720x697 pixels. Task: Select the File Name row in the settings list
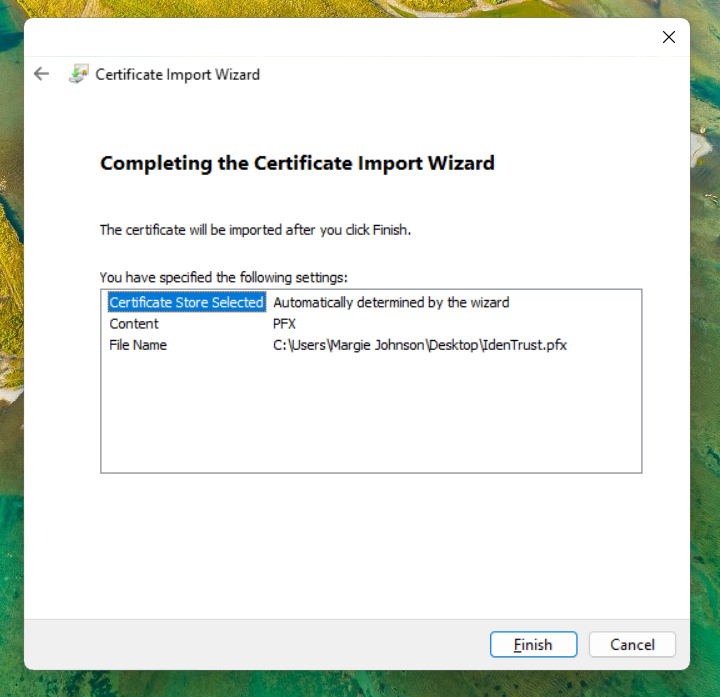click(x=138, y=345)
